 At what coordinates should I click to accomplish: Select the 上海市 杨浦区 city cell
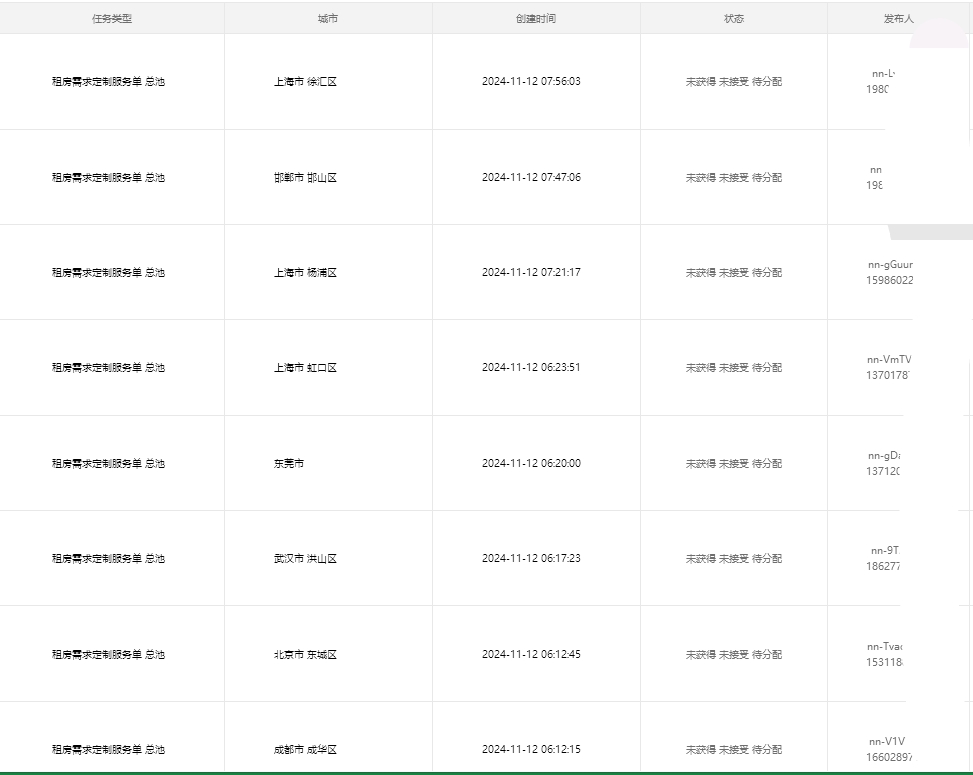pyautogui.click(x=305, y=273)
